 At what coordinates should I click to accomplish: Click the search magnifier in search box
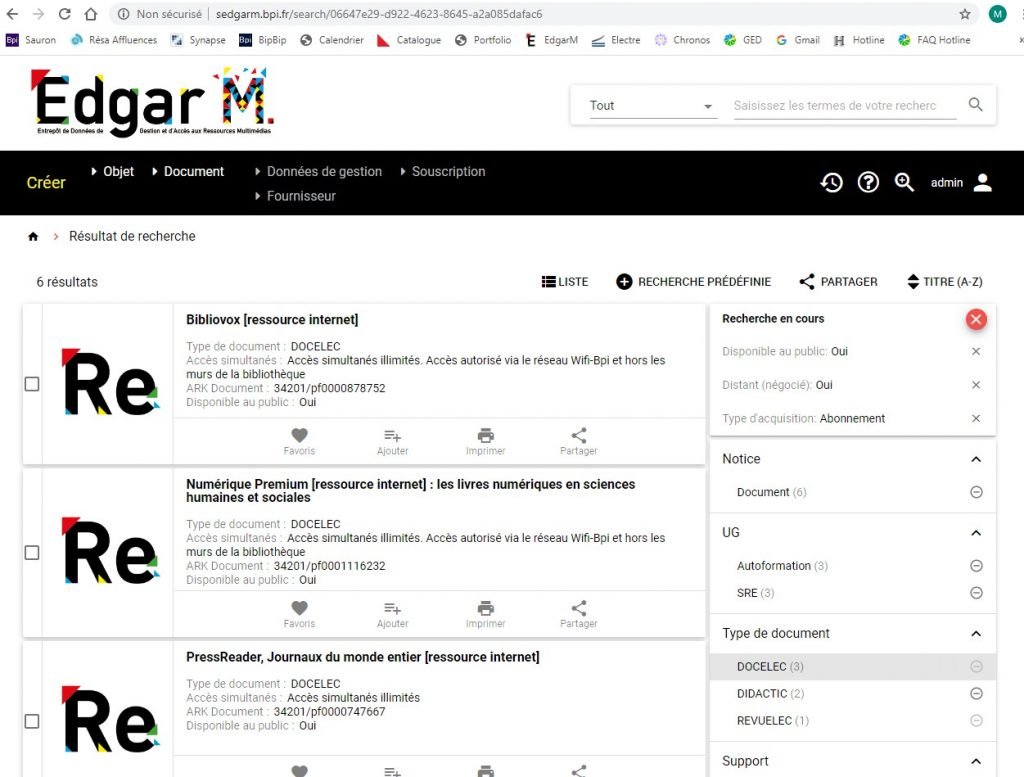point(976,104)
